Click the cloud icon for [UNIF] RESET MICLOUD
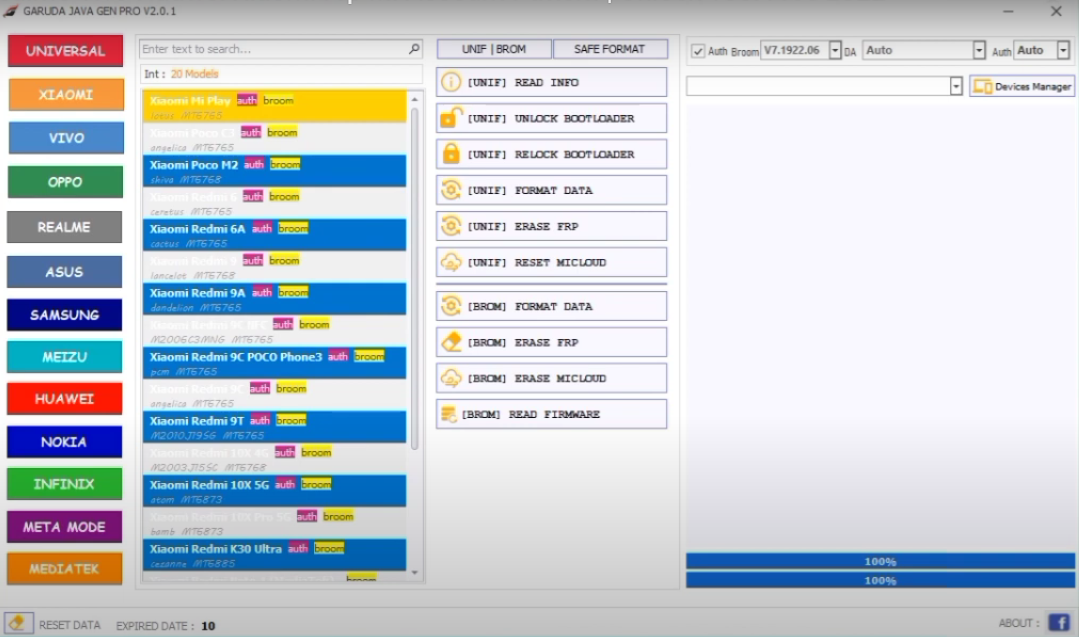The height and width of the screenshot is (637, 1079). [x=451, y=262]
